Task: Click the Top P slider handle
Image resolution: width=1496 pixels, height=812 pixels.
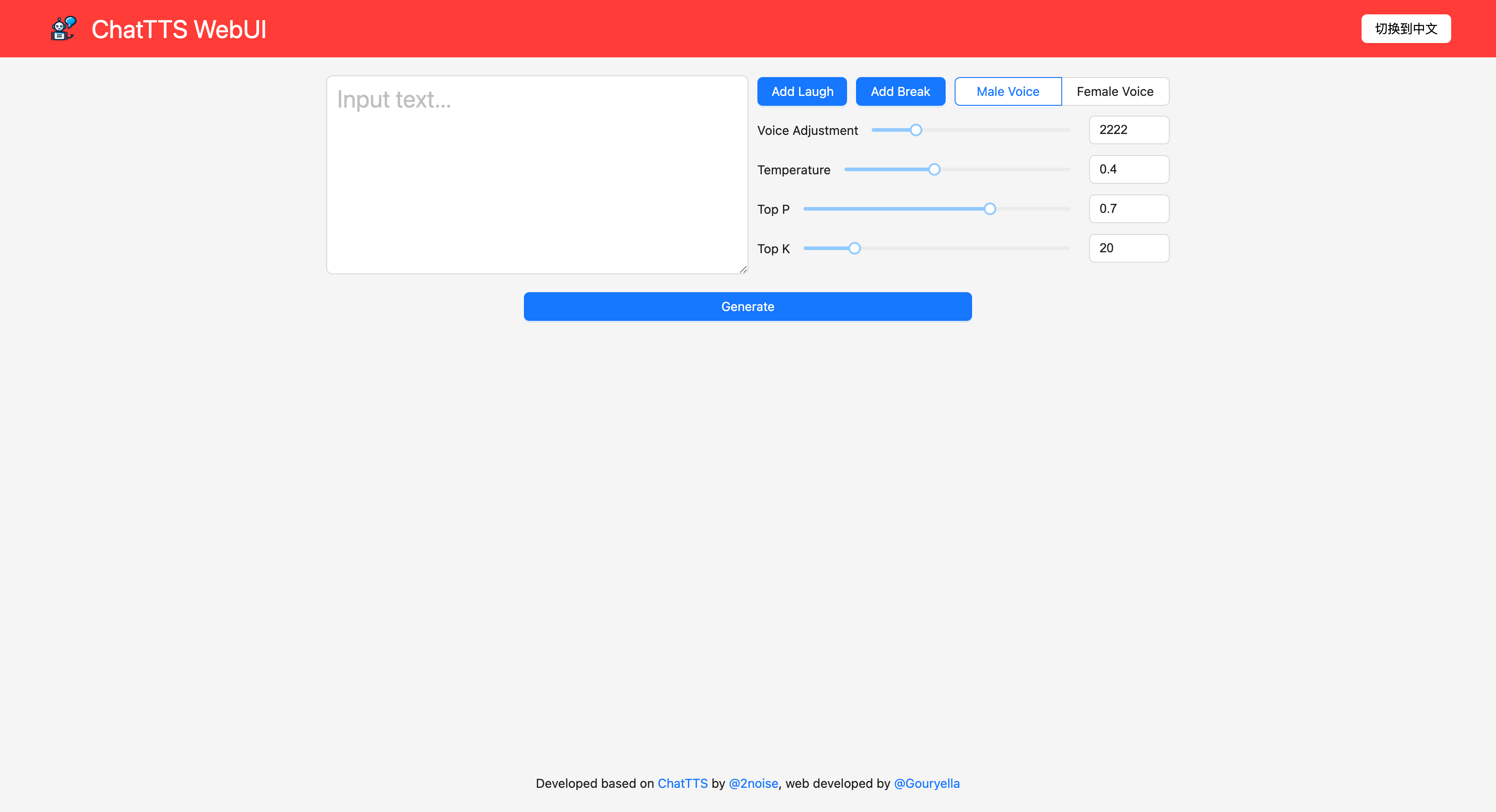Action: click(x=990, y=209)
